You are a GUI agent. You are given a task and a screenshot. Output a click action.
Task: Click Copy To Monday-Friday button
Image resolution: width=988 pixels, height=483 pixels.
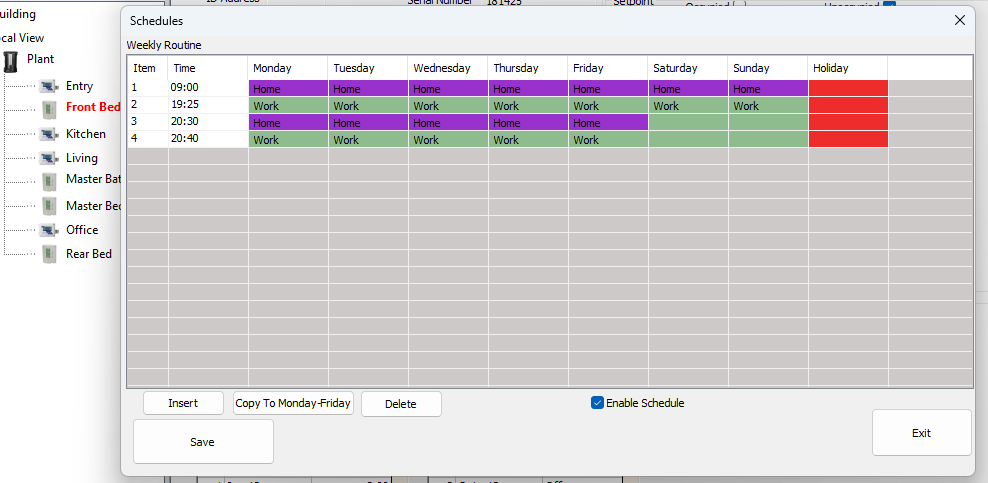tap(293, 403)
